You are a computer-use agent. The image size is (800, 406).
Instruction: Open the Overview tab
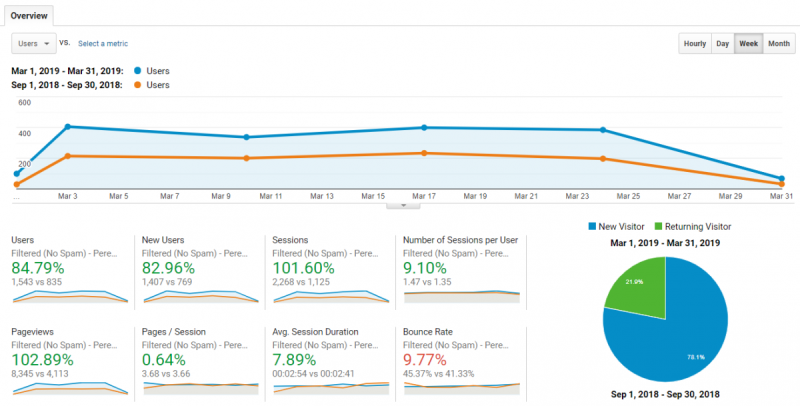click(x=28, y=15)
